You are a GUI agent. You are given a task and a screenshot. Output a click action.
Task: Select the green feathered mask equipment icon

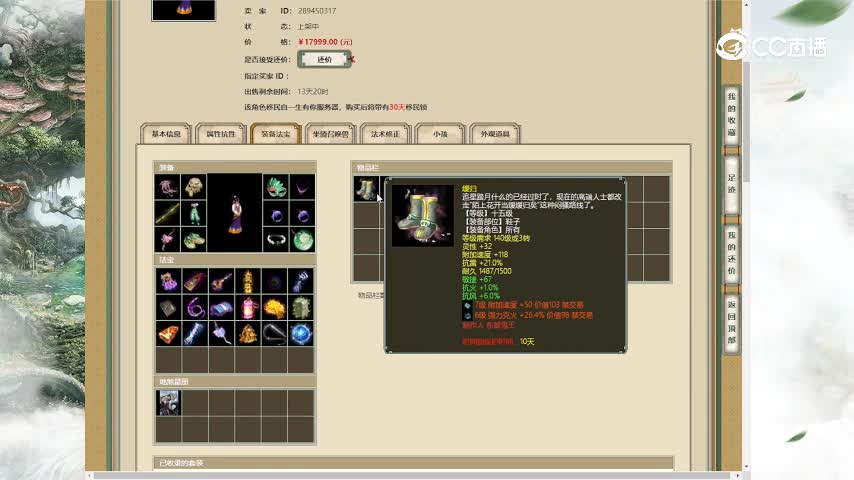[x=276, y=187]
